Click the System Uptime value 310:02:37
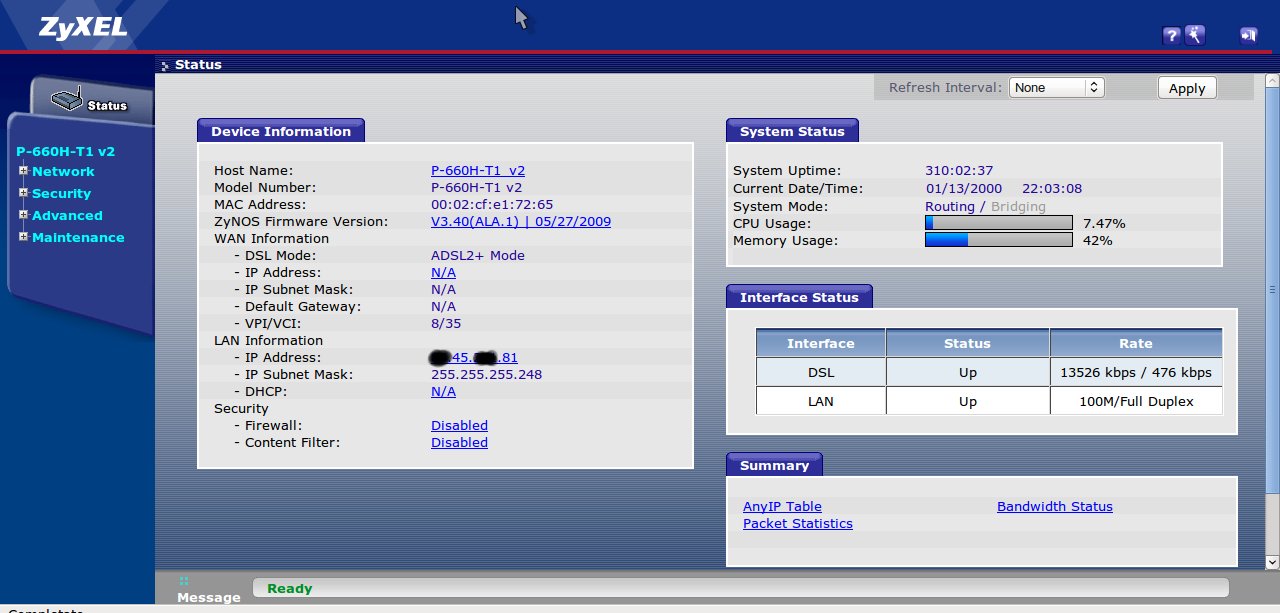 pyautogui.click(x=959, y=171)
